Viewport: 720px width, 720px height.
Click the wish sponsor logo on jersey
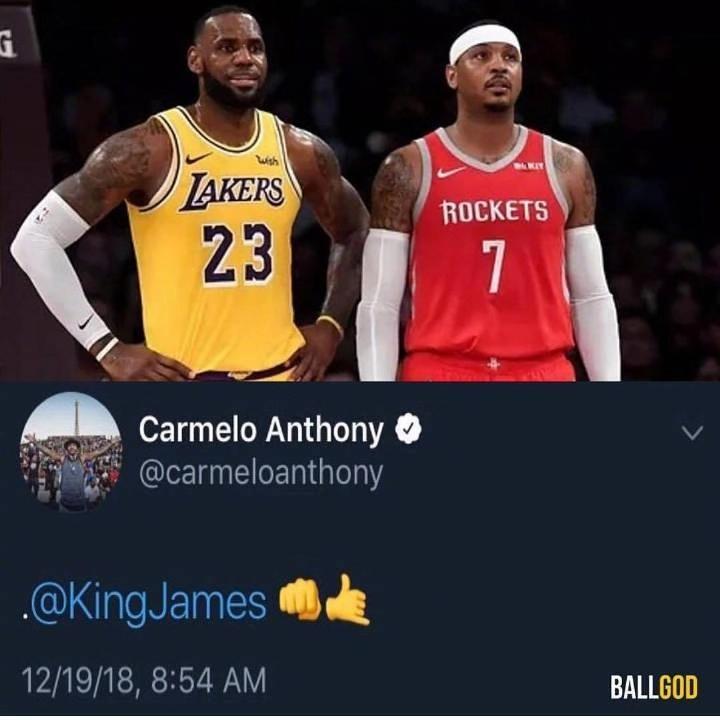coord(267,160)
